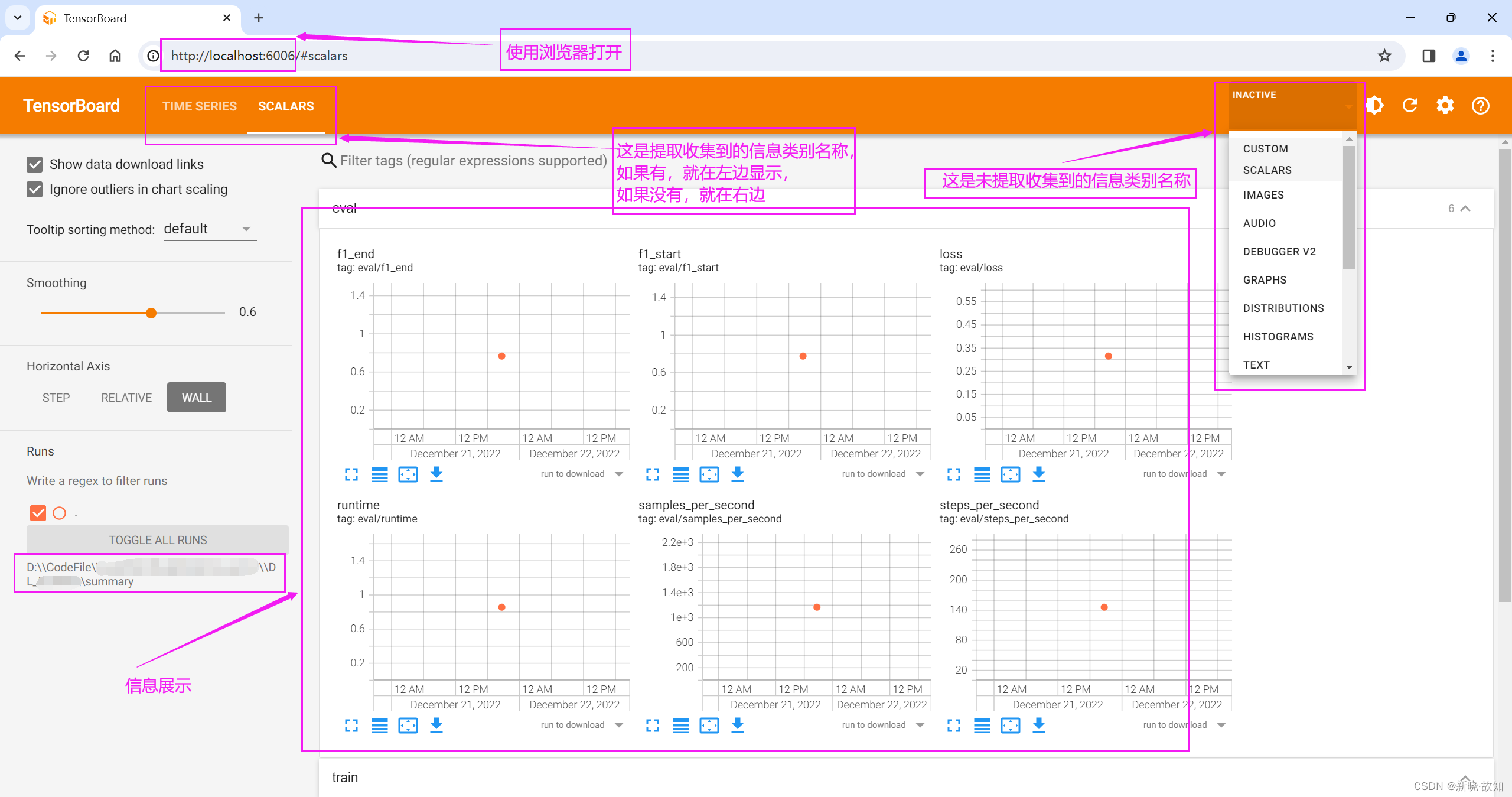Set horizontal axis to STEP
The height and width of the screenshot is (797, 1512).
56,398
